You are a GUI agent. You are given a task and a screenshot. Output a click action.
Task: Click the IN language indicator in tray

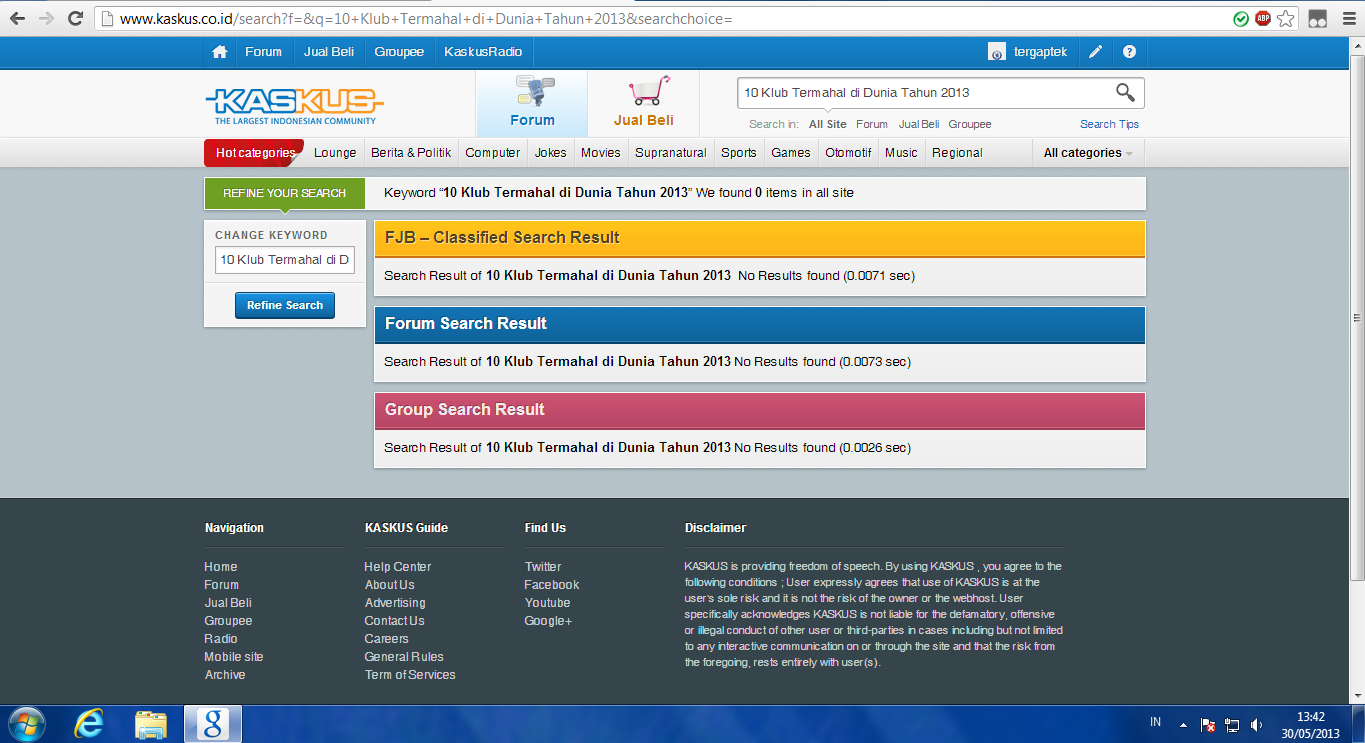(1156, 722)
